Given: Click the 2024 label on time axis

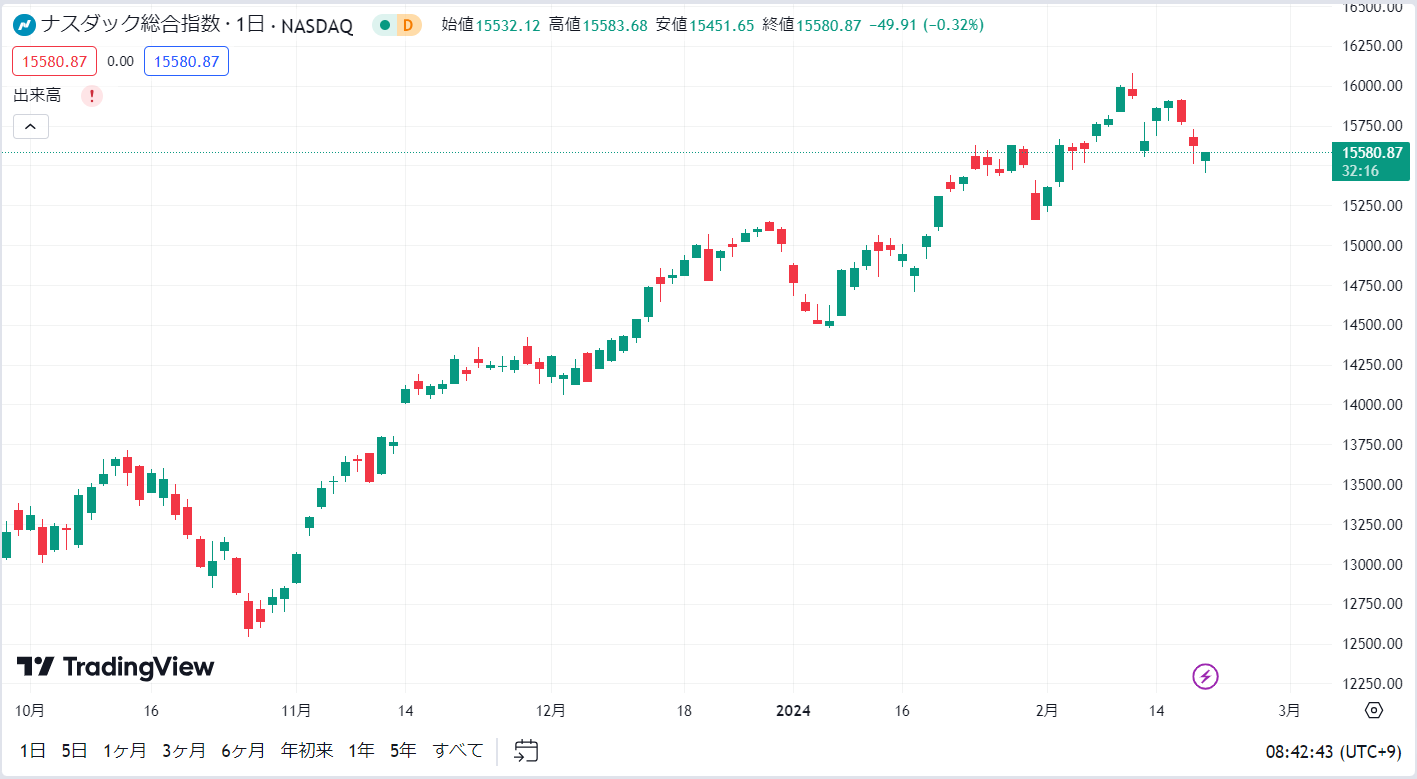Looking at the screenshot, I should [793, 711].
